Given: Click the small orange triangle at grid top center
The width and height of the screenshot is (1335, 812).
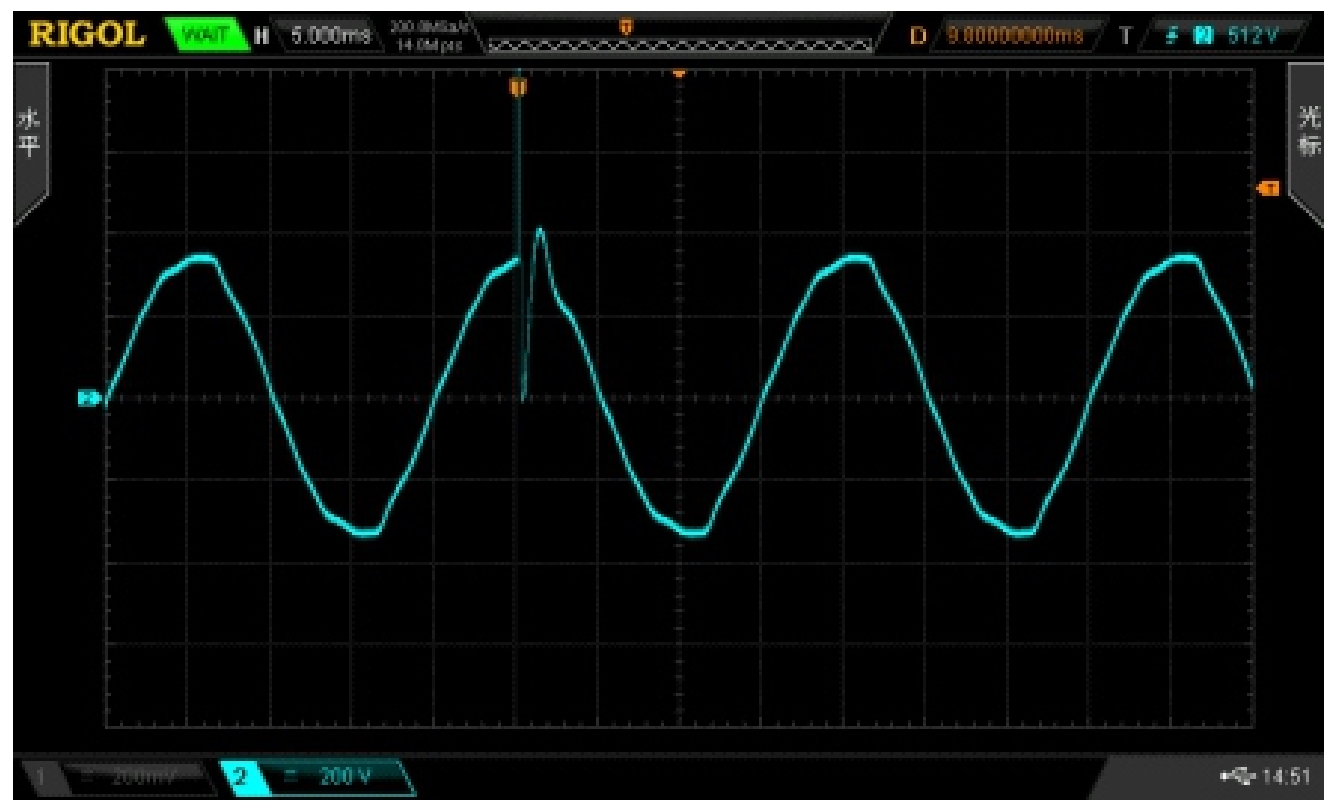Looking at the screenshot, I should 680,73.
